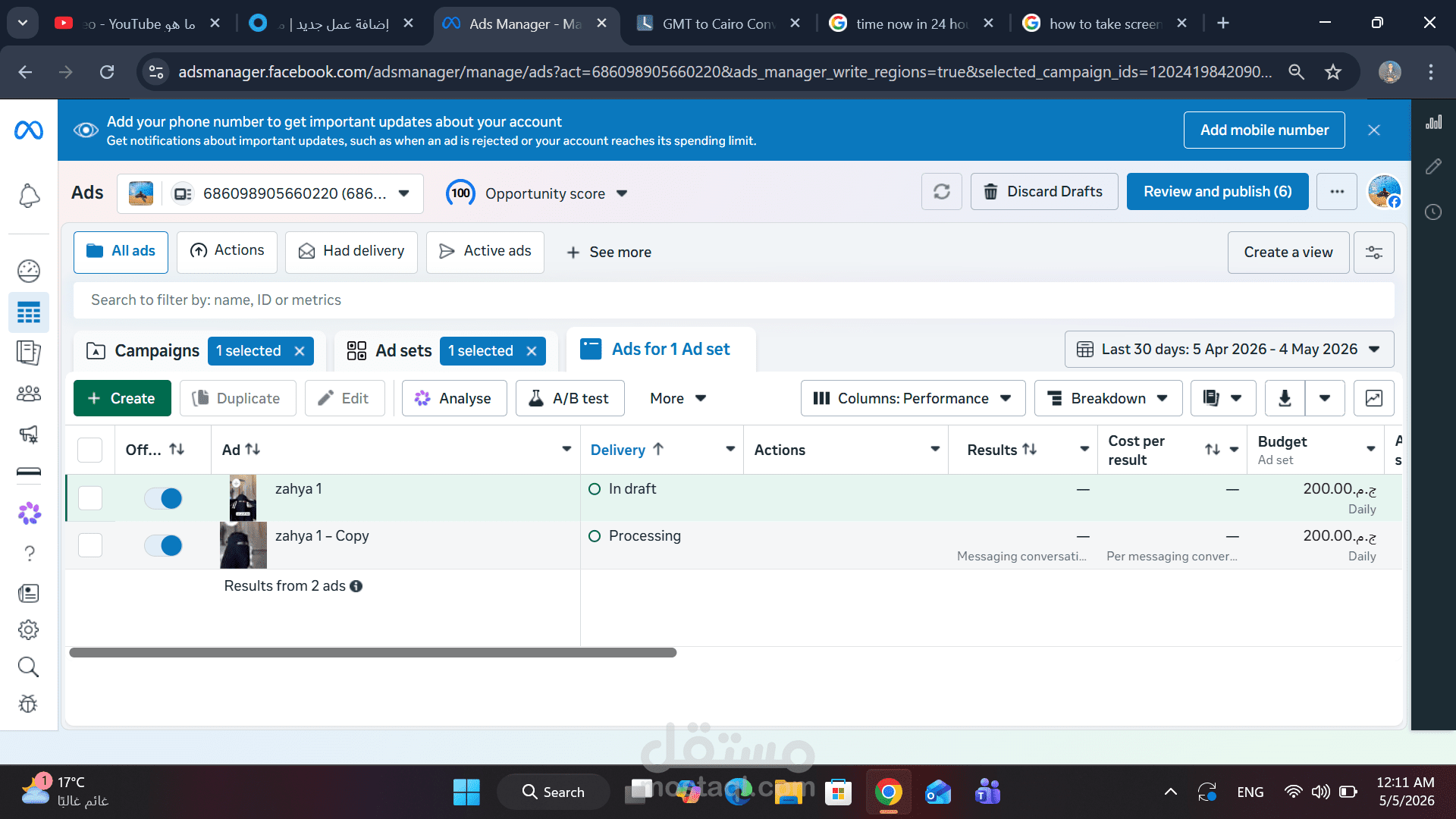1456x819 pixels.
Task: Sort by the Delivery column header
Action: coord(627,450)
